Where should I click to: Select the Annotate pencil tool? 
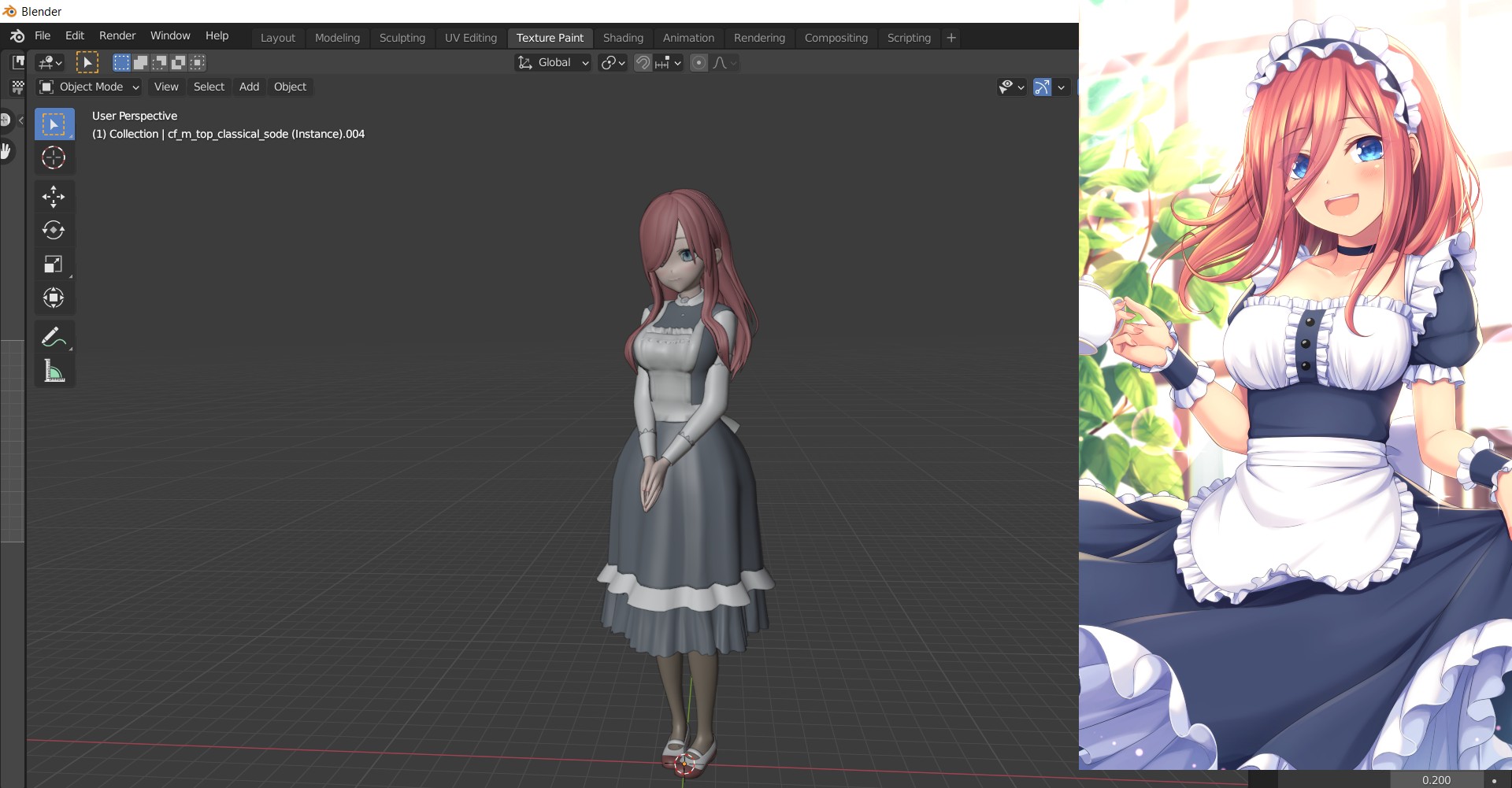[54, 337]
